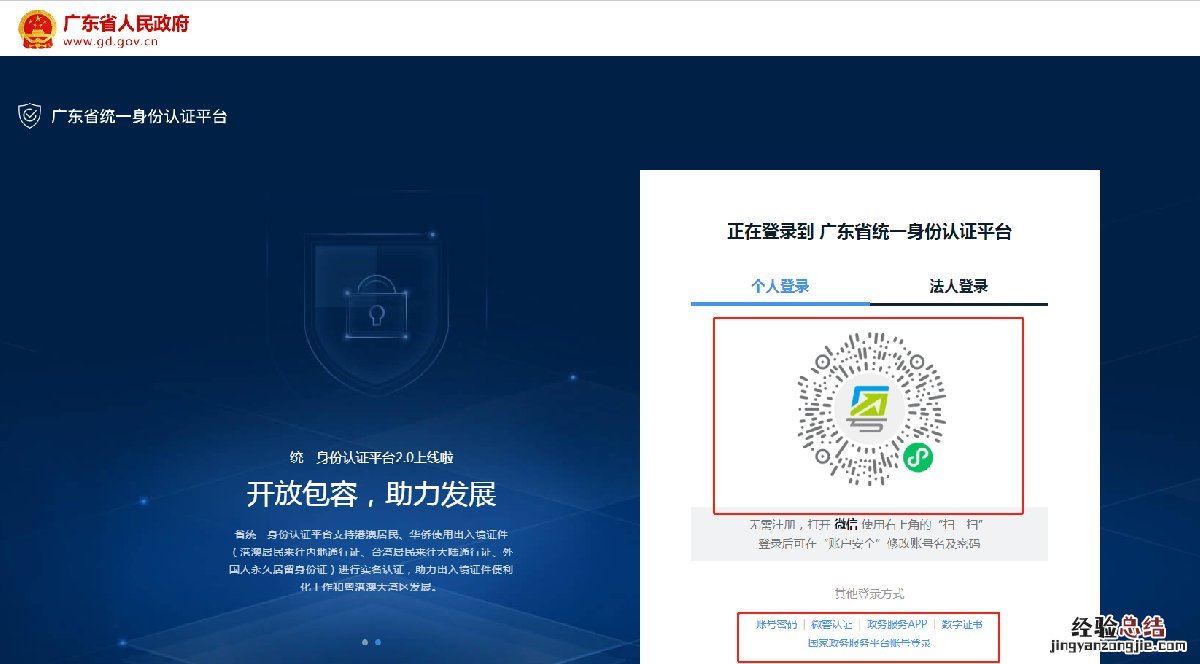Switch to the 个人登录 tab
Screen dimensions: 1200x664
pos(780,286)
